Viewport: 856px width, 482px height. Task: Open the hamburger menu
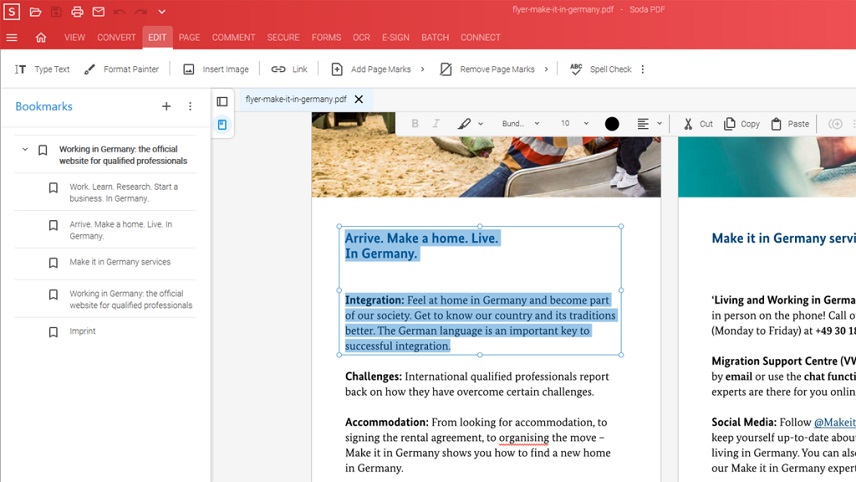tap(11, 38)
